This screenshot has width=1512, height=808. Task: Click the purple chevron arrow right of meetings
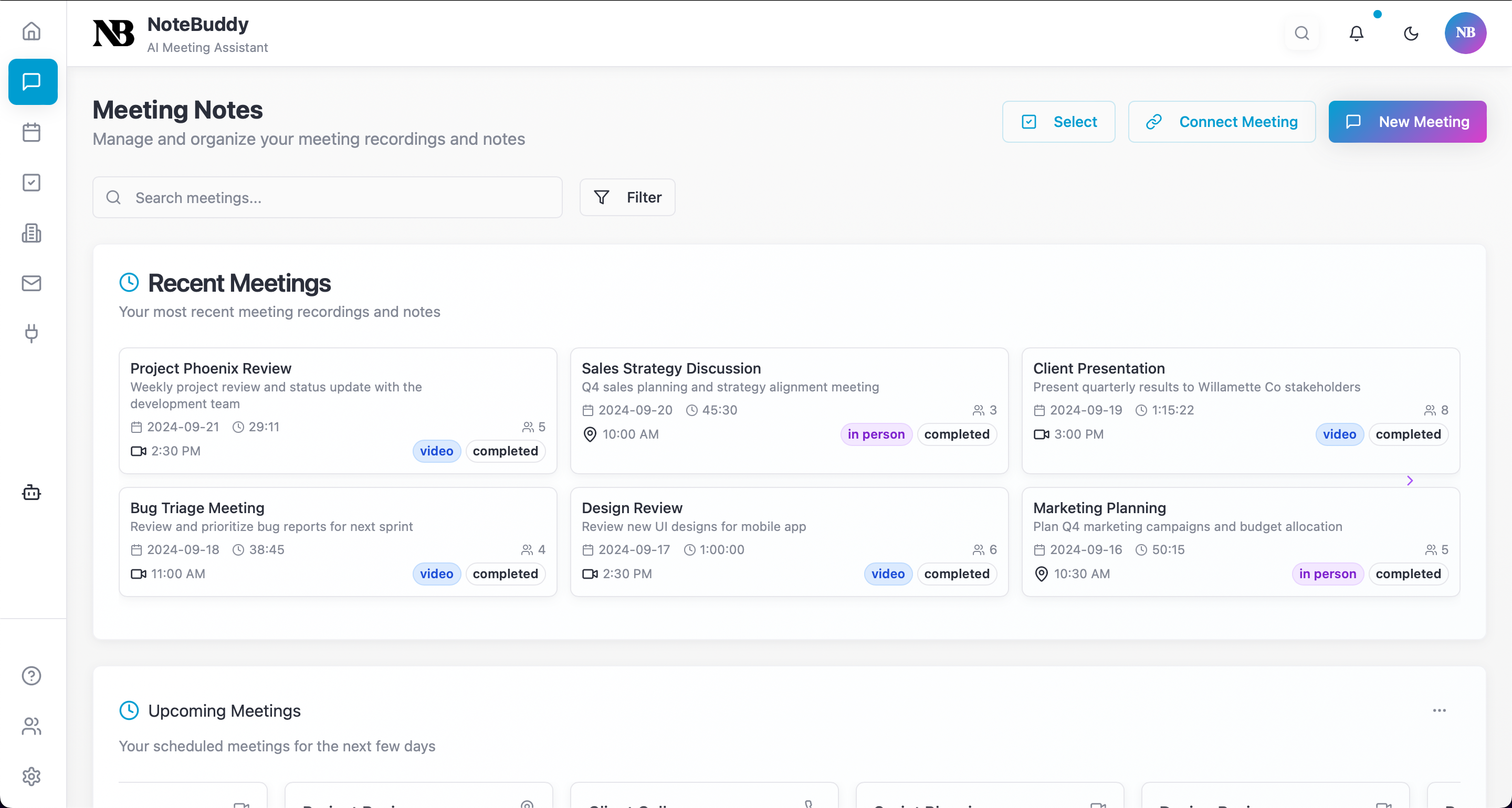click(x=1410, y=481)
